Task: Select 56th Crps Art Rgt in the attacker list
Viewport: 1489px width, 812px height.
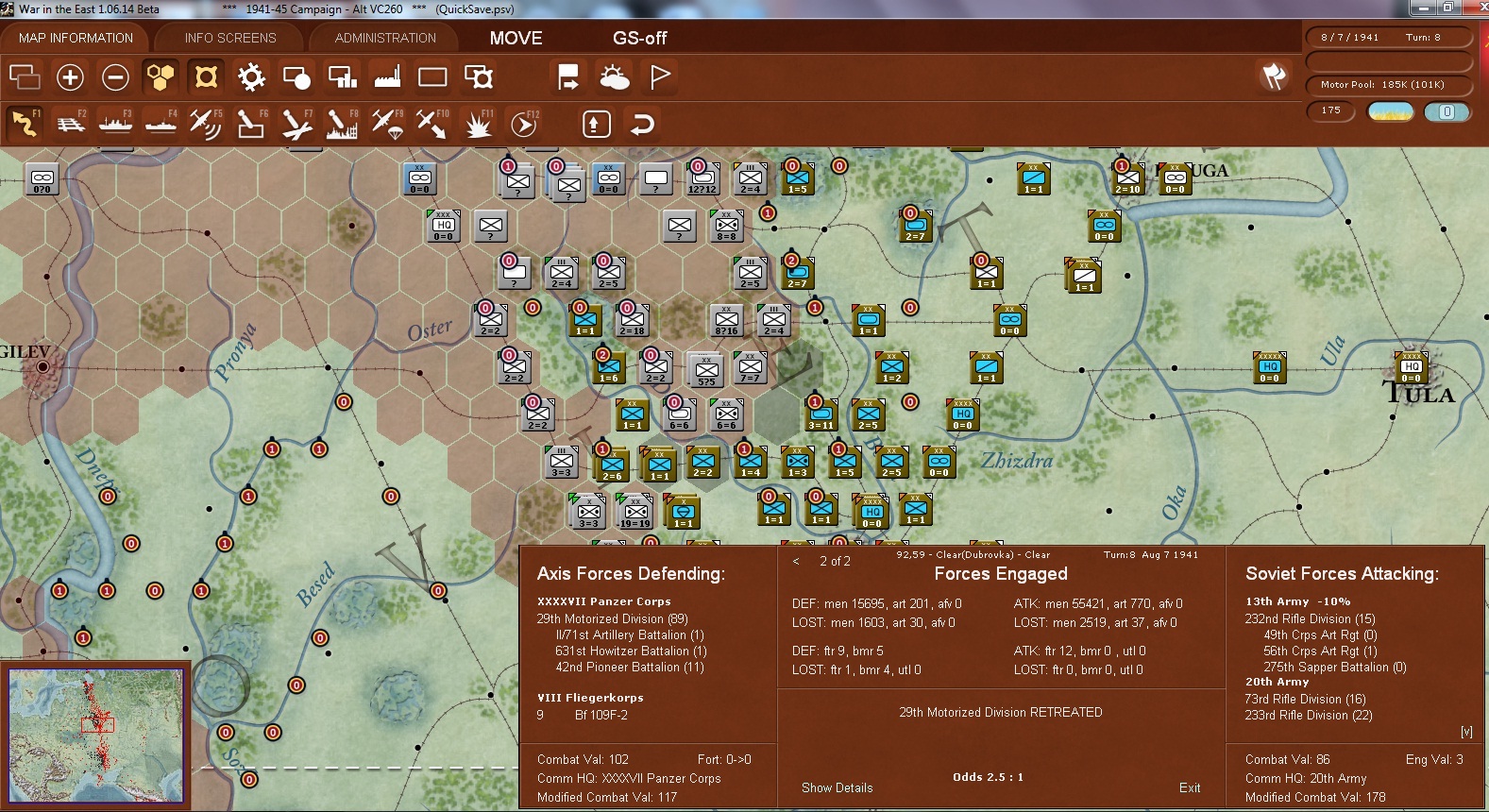Action: [1320, 651]
